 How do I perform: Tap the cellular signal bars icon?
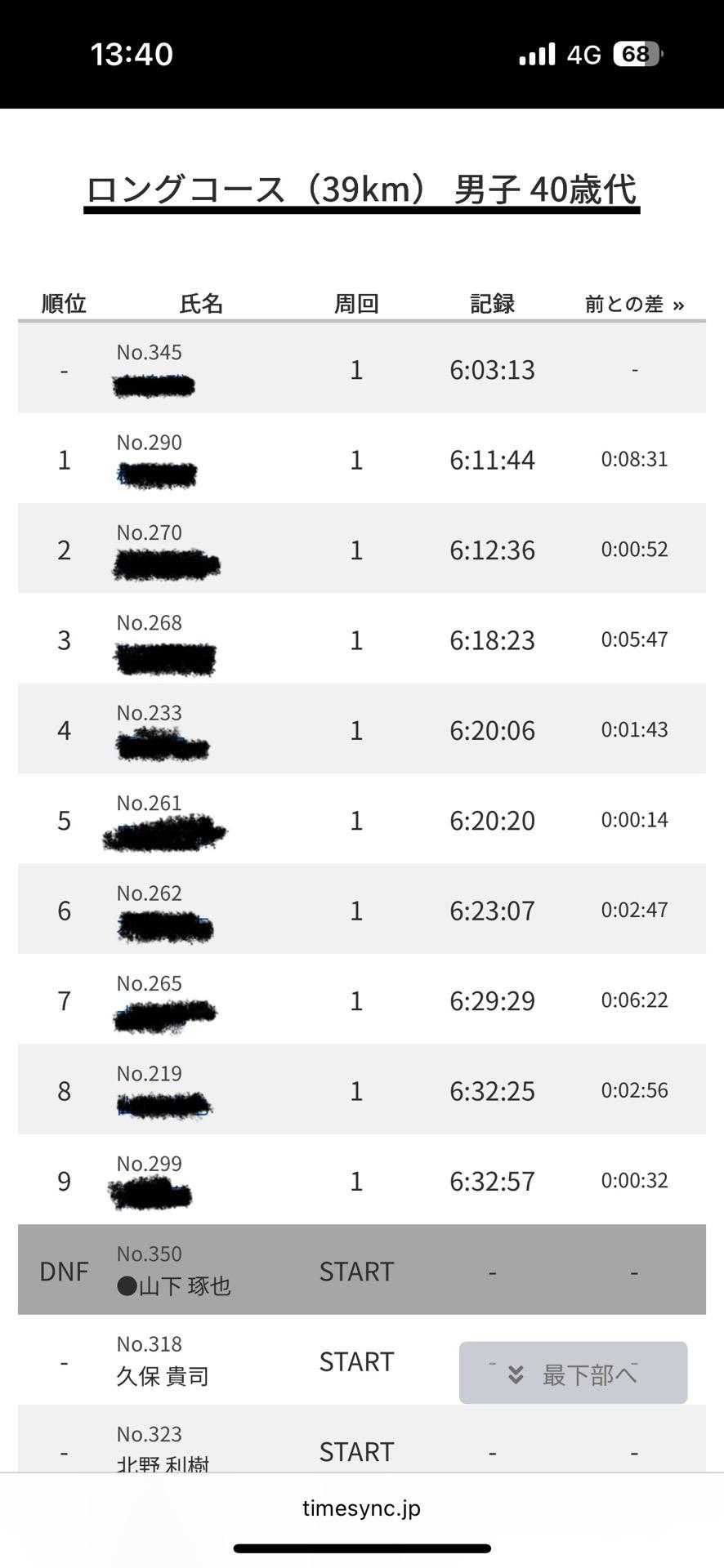(x=537, y=55)
